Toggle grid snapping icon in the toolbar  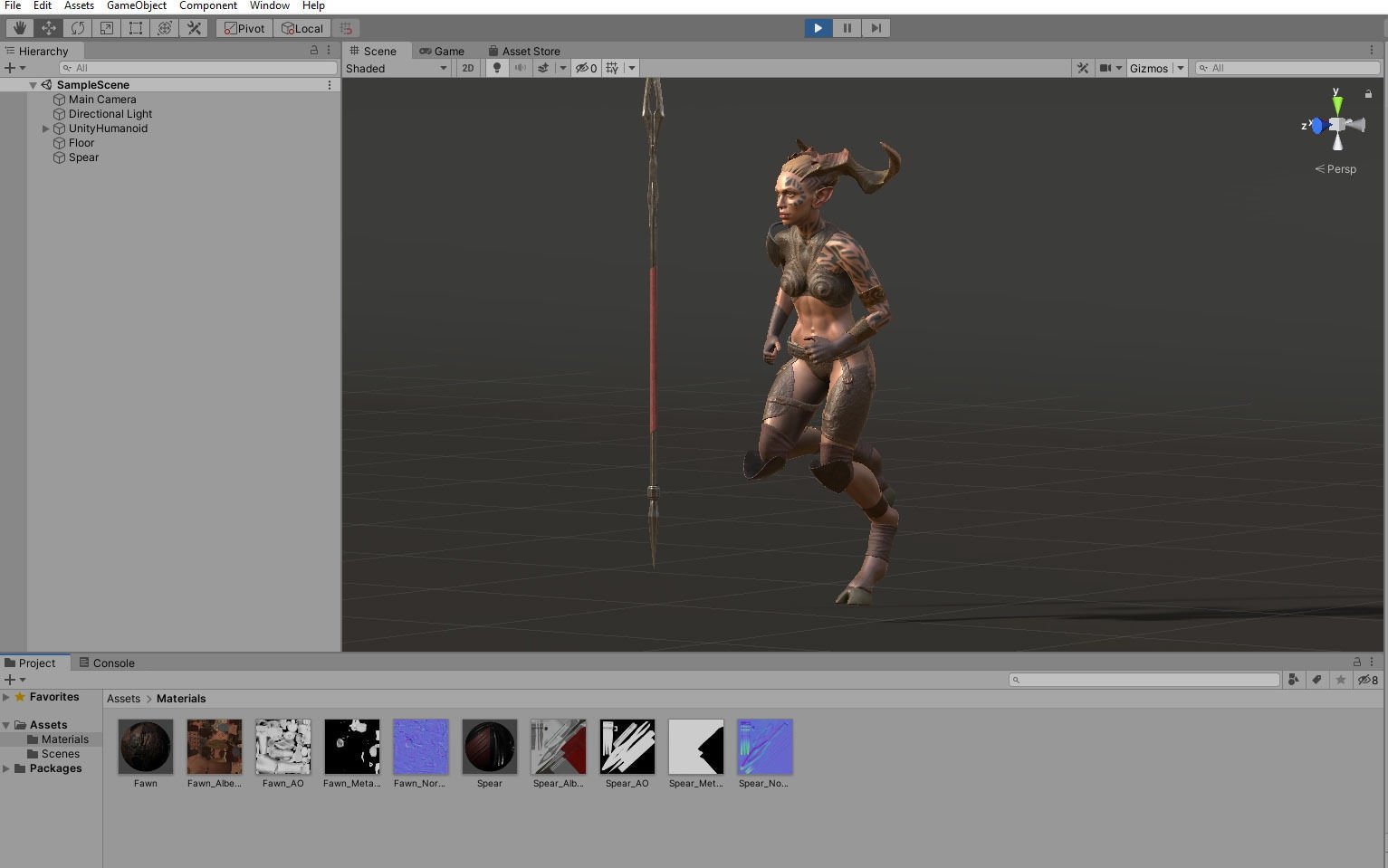pyautogui.click(x=346, y=28)
